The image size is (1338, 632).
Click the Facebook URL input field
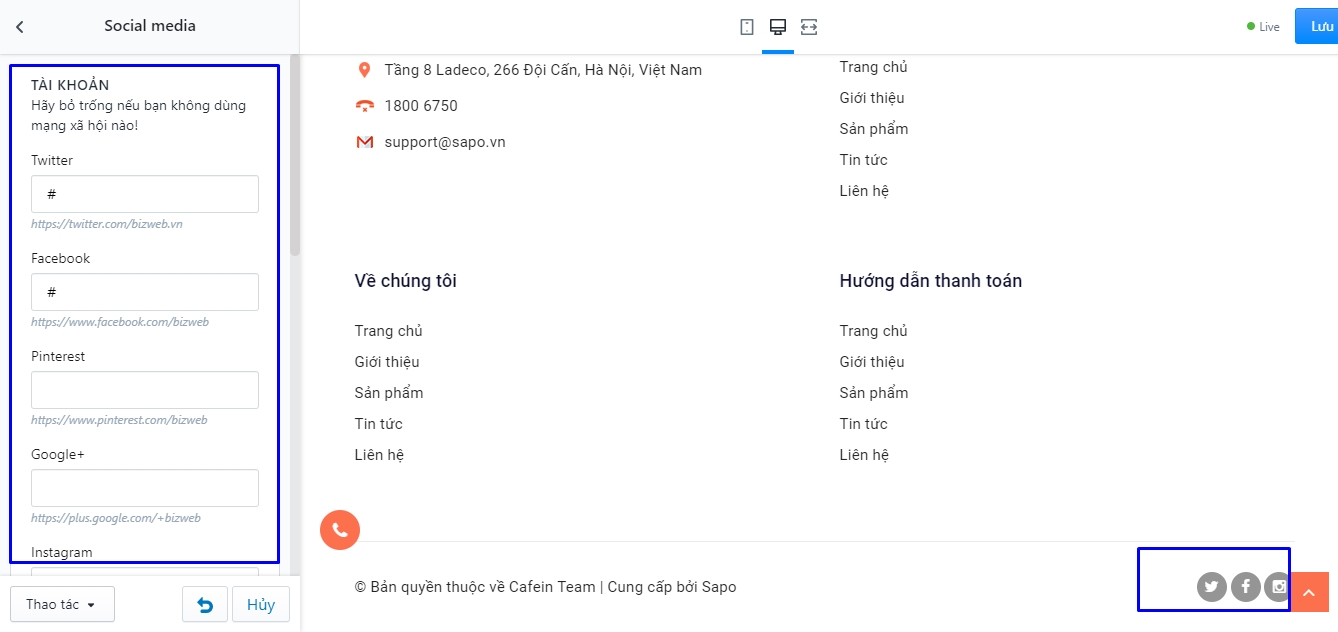[x=145, y=292]
